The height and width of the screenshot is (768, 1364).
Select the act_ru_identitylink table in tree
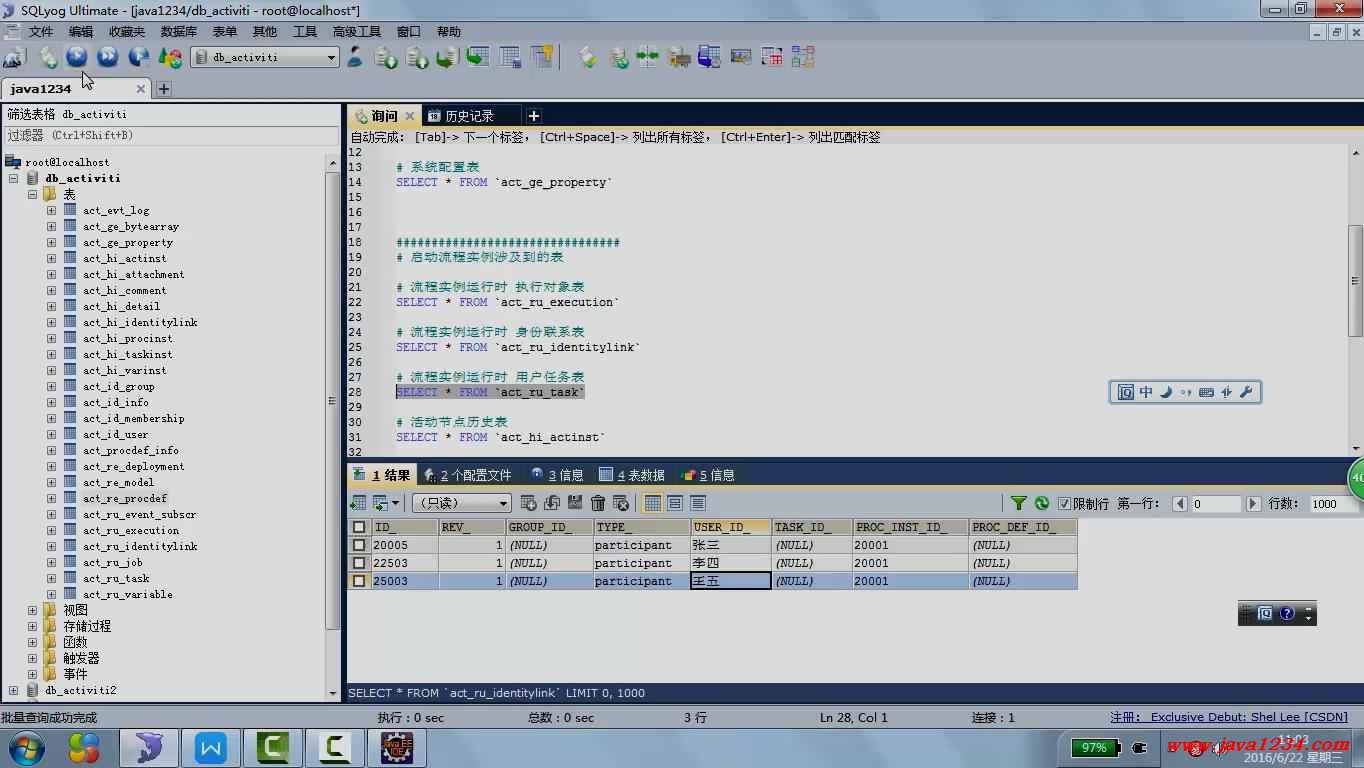[140, 546]
